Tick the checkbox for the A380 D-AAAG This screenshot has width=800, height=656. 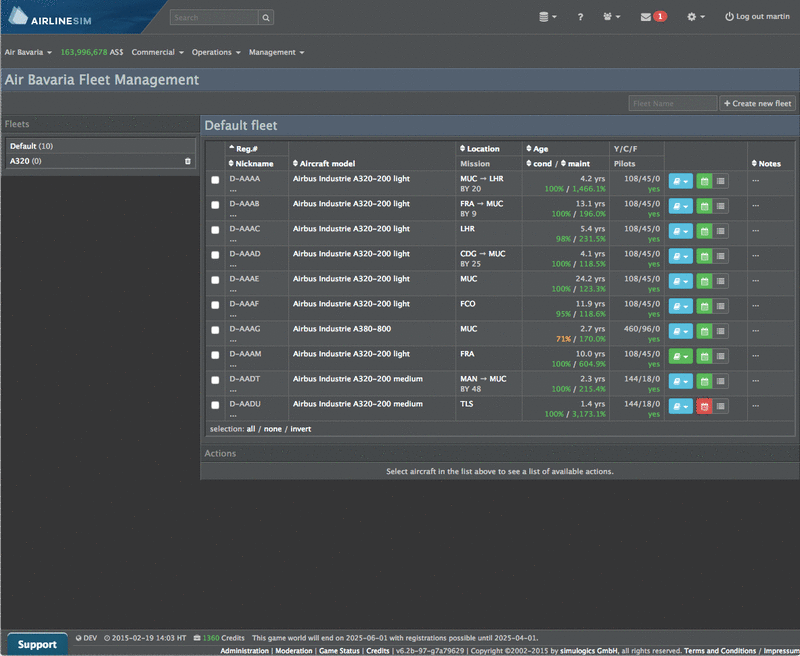click(x=213, y=330)
